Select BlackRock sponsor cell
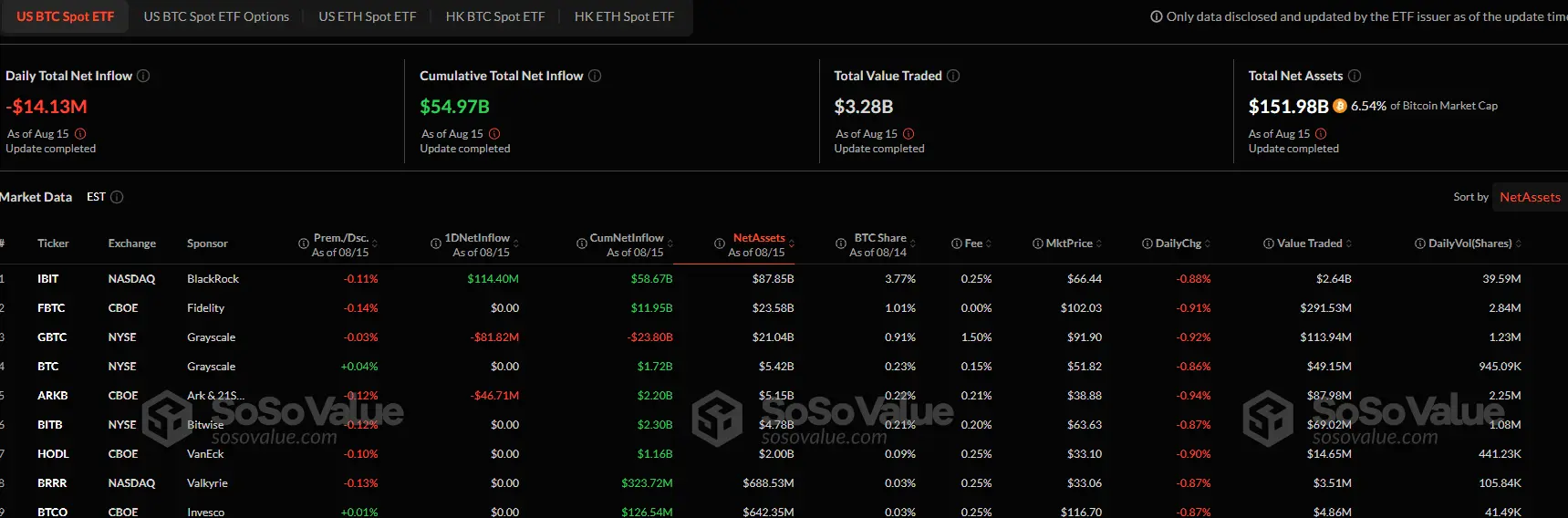This screenshot has width=1568, height=518. (213, 279)
